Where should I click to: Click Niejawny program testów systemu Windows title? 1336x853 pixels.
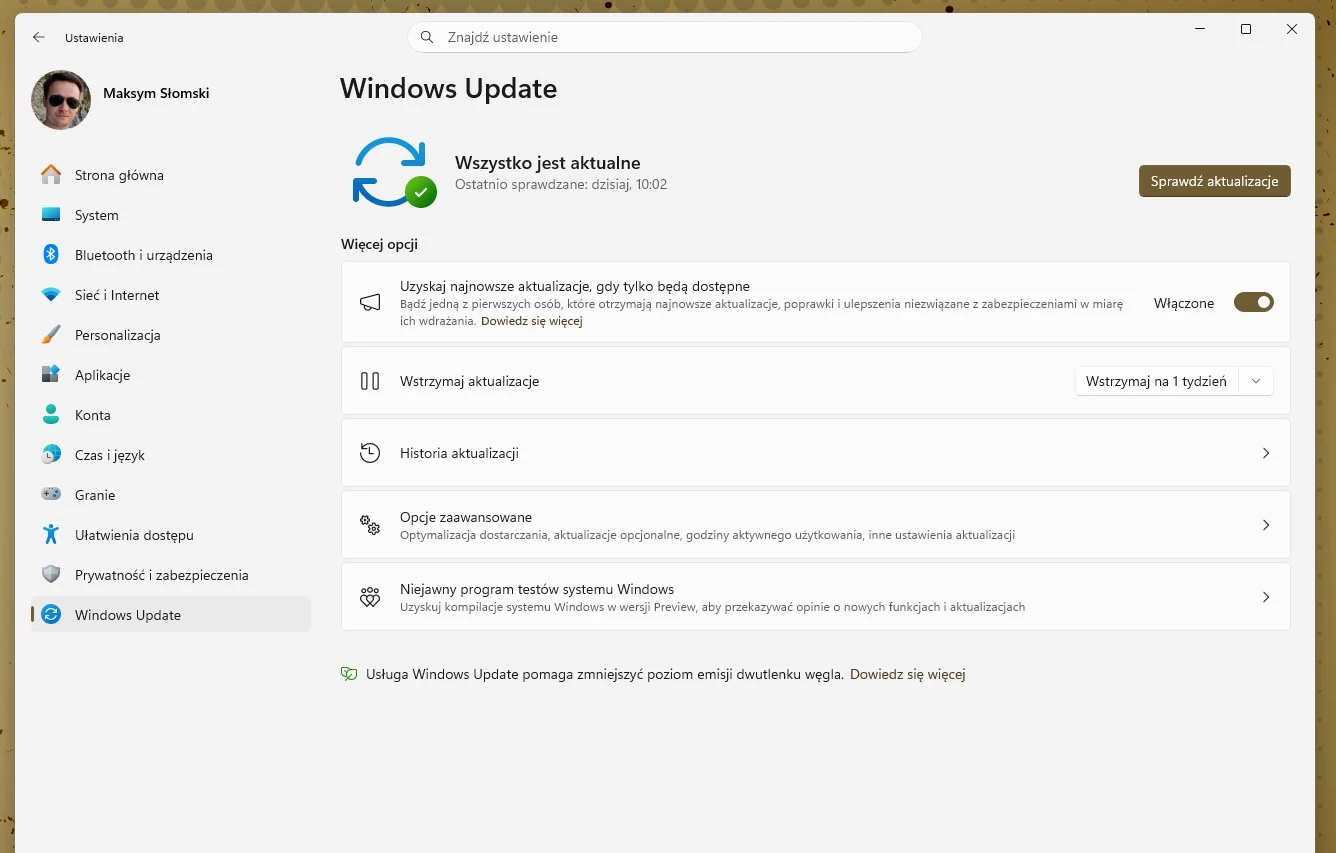(x=537, y=589)
